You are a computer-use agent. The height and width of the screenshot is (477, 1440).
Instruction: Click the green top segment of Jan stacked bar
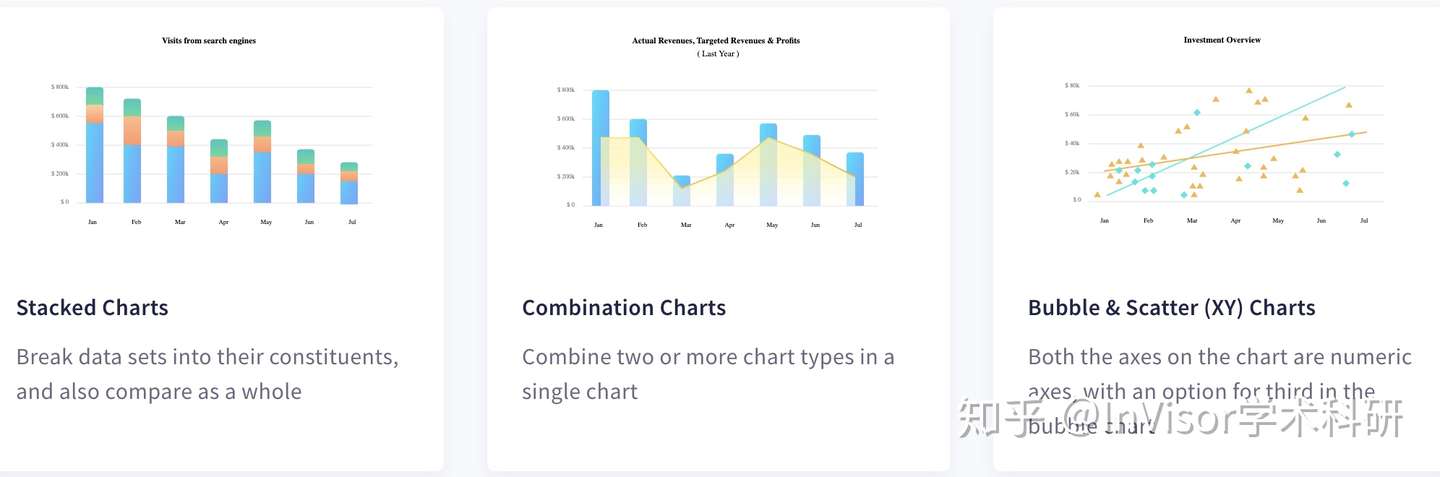94,96
